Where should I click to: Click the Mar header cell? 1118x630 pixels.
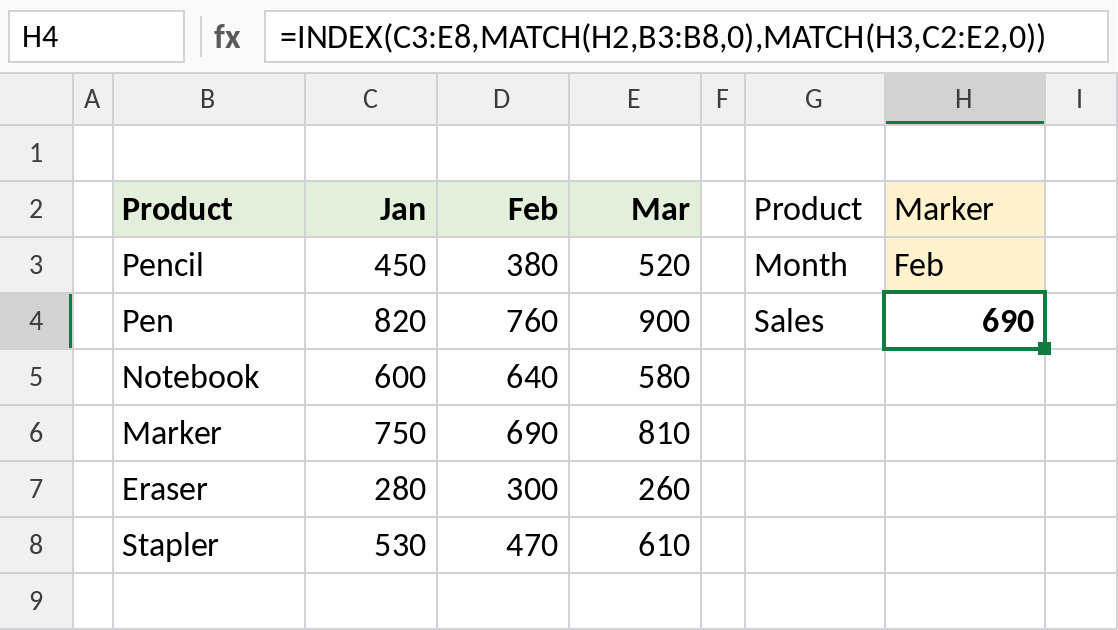tap(635, 209)
